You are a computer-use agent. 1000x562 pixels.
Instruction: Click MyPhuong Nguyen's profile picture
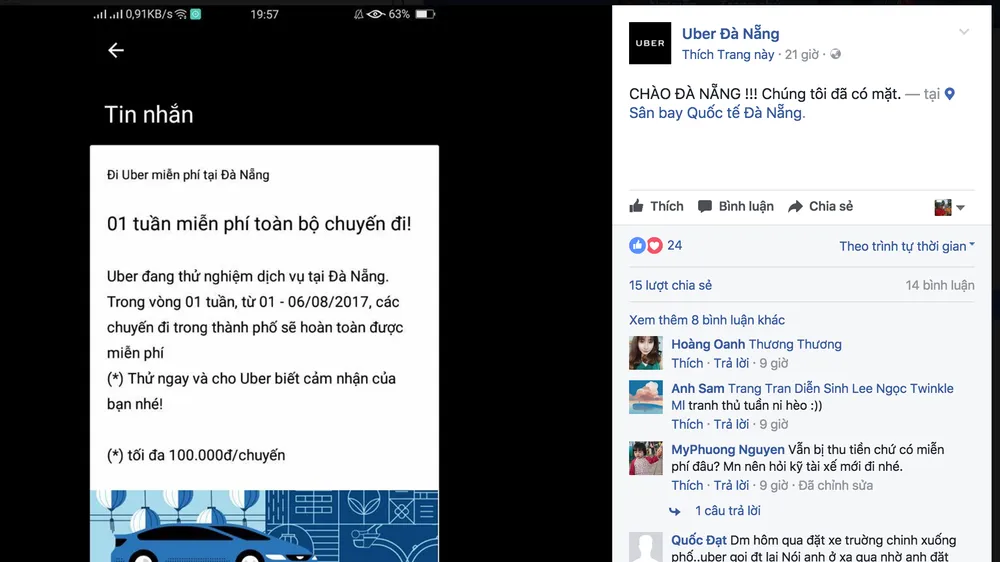(x=645, y=458)
